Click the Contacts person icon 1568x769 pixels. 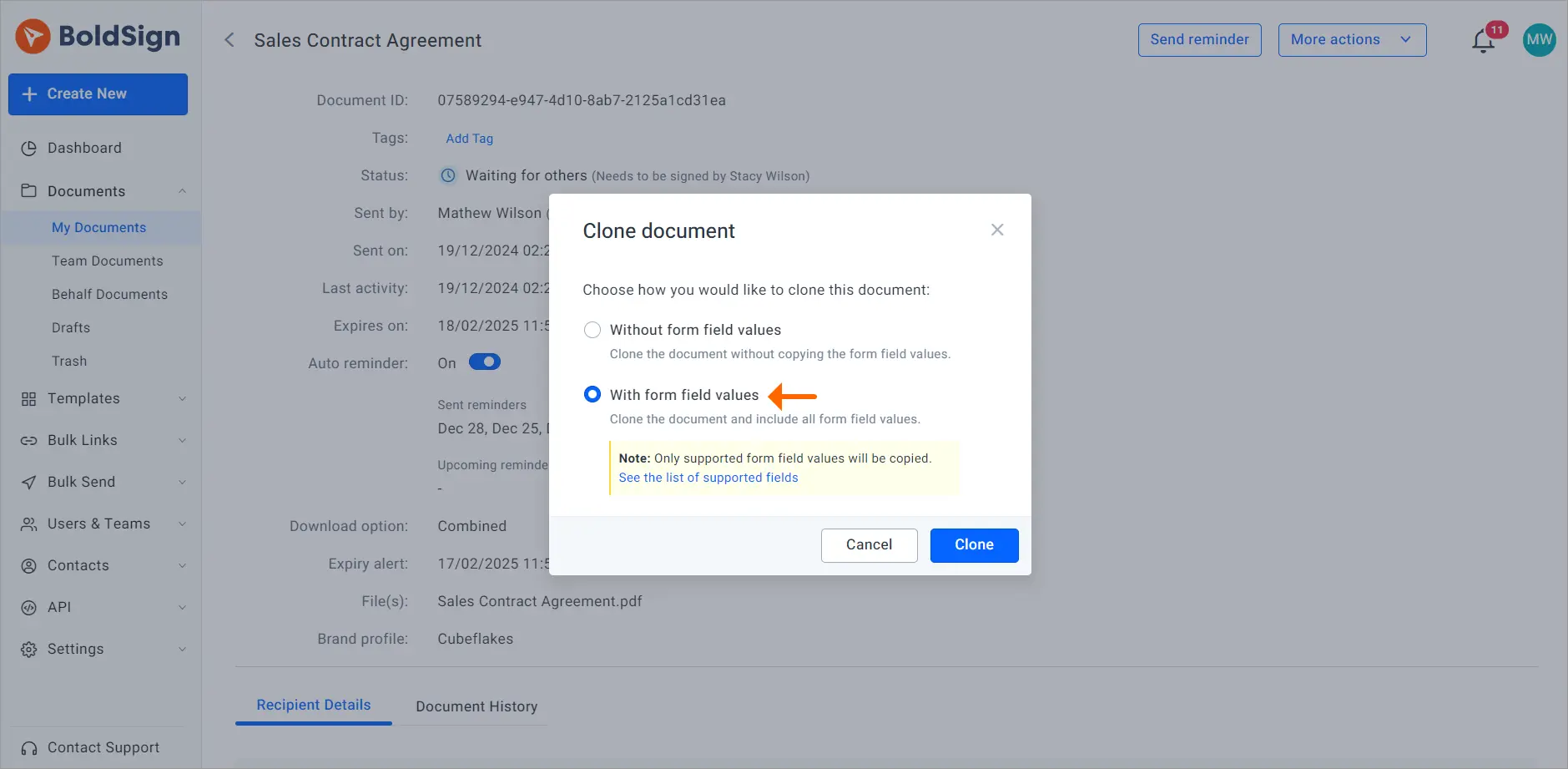(29, 566)
